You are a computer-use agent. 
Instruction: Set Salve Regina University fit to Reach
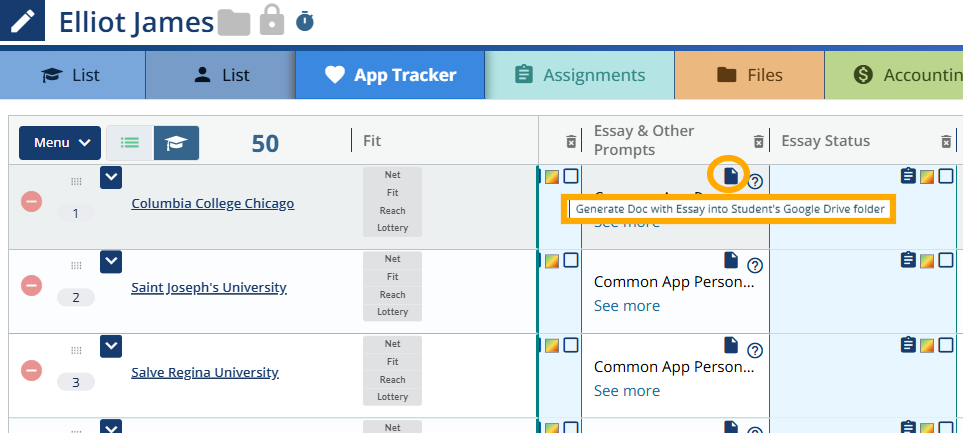[392, 380]
